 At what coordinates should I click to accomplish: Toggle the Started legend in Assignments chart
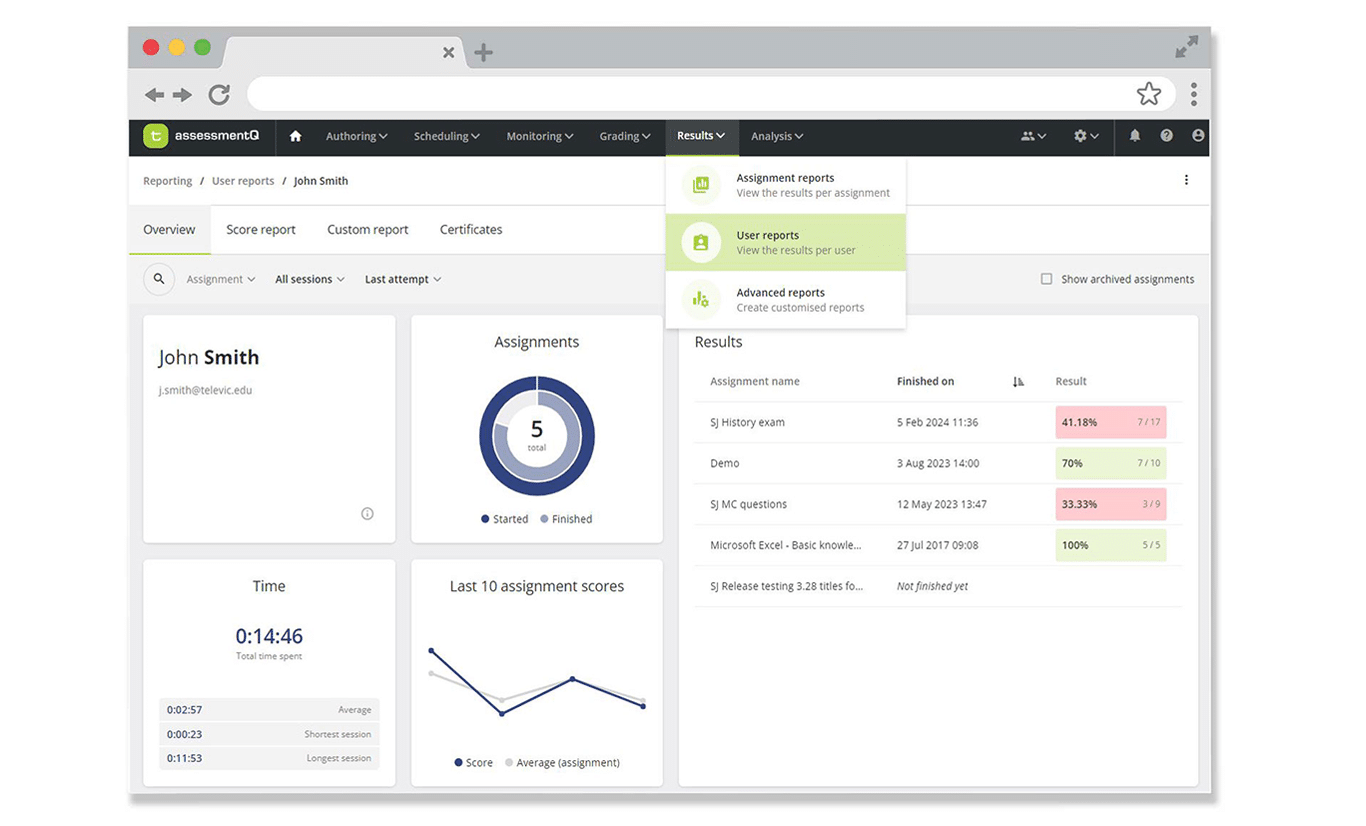click(x=505, y=519)
